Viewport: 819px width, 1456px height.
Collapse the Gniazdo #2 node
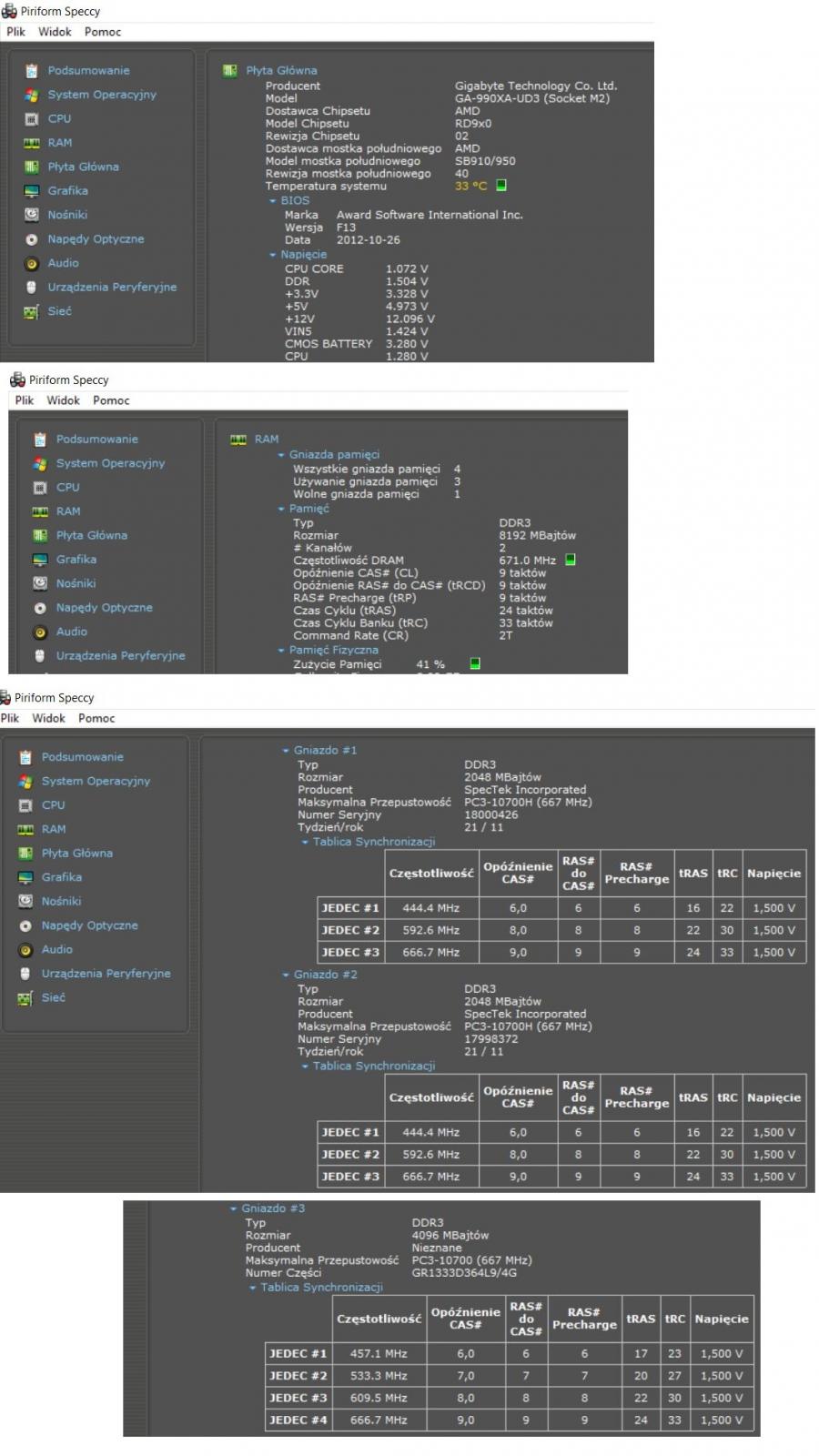[286, 975]
